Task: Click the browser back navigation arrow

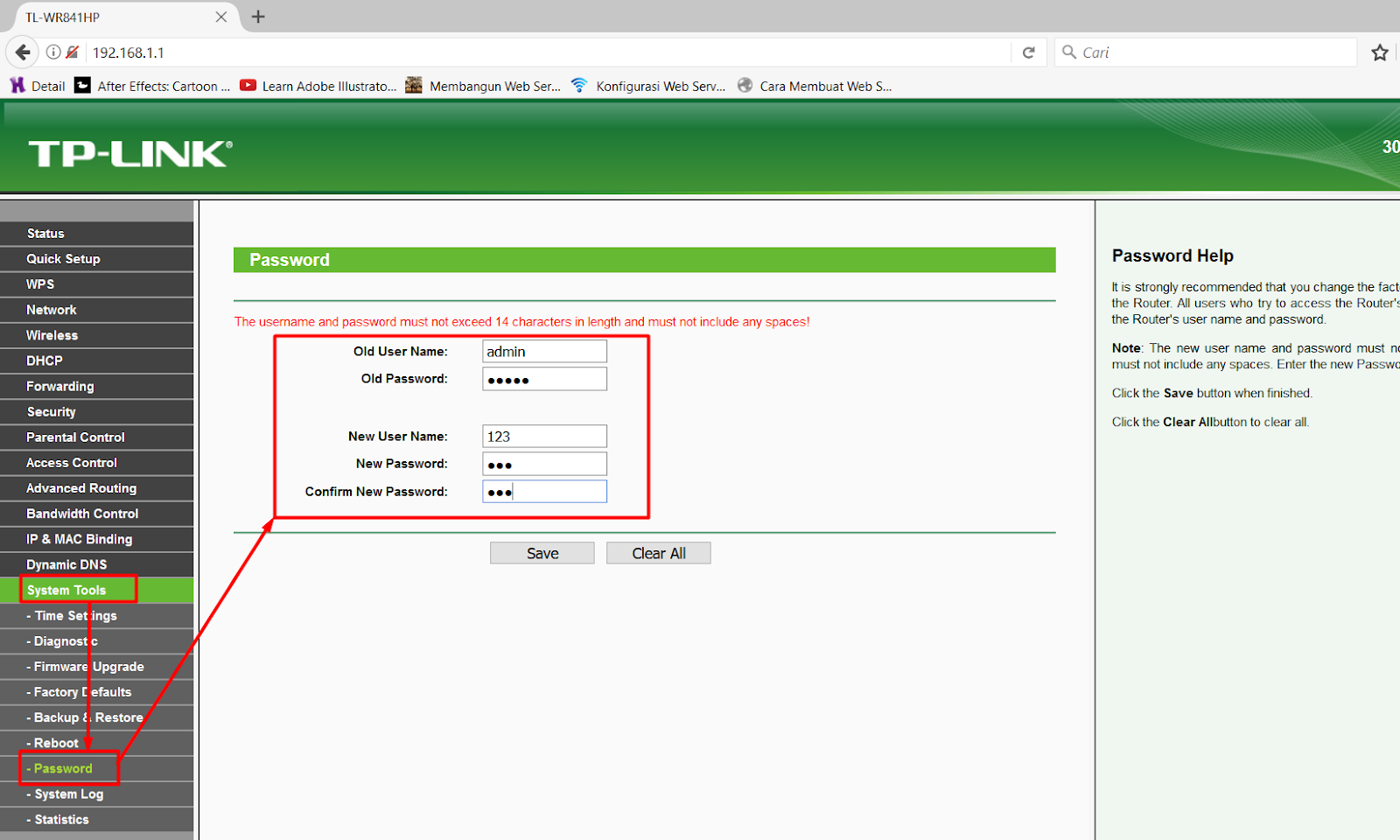Action: (22, 52)
